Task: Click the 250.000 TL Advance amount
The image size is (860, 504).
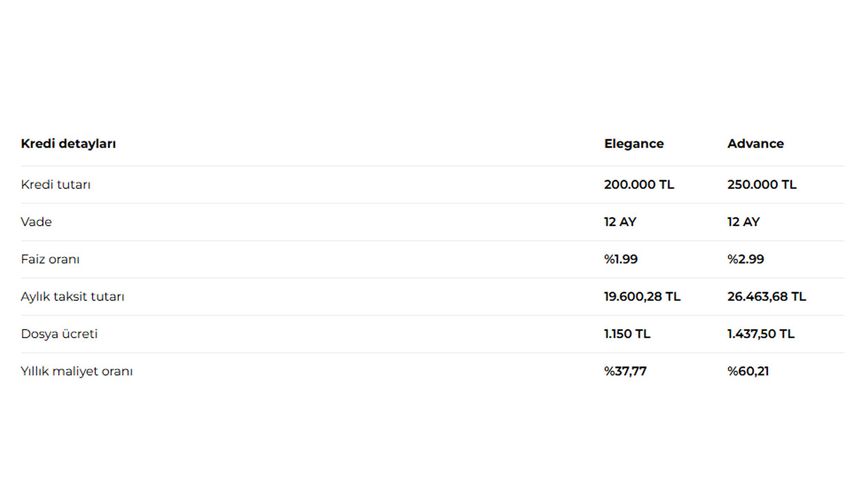Action: [762, 185]
